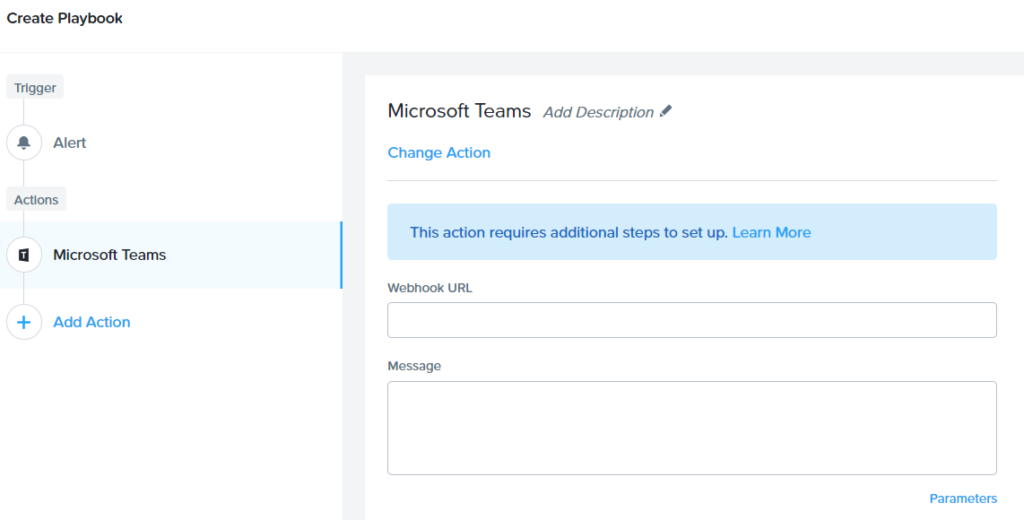The width and height of the screenshot is (1024, 520).
Task: Click inside the Message text area
Action: (692, 428)
